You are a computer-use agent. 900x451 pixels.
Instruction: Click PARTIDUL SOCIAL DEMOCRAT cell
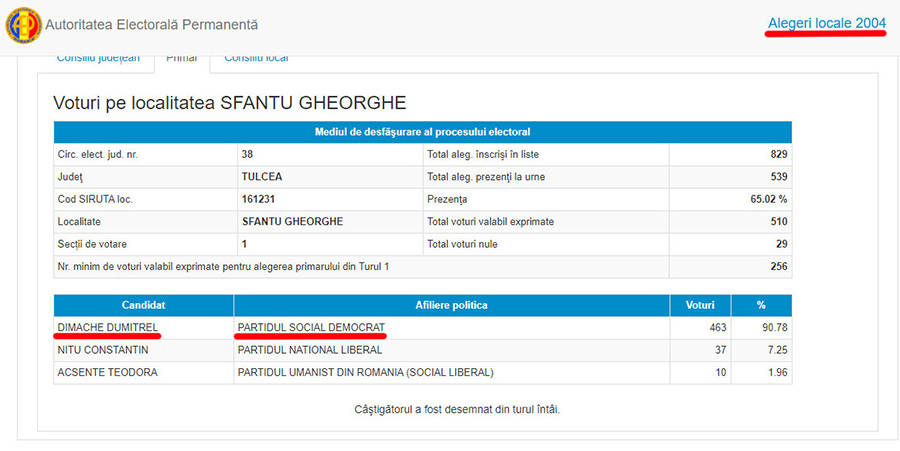click(311, 328)
